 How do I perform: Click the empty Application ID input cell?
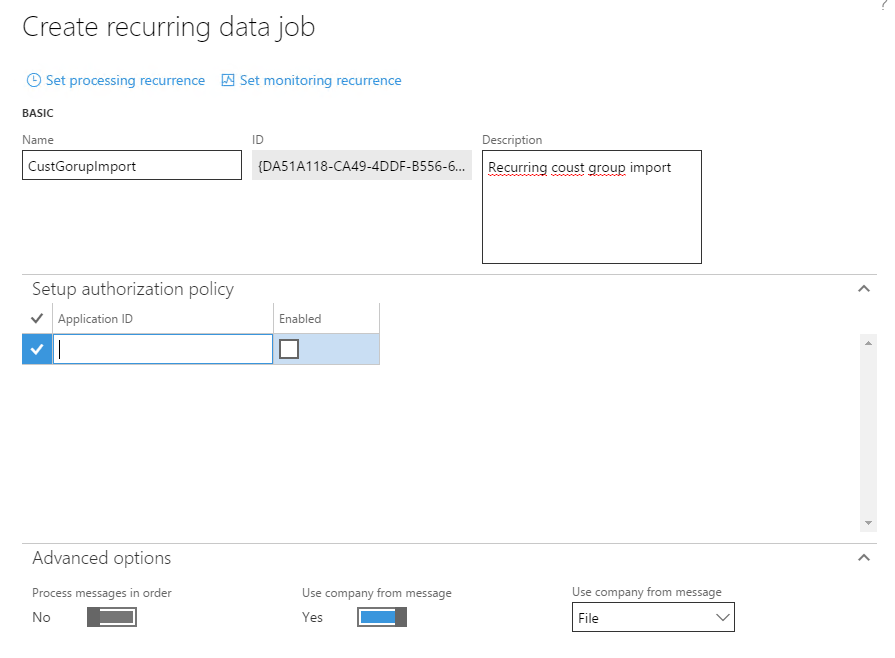[x=160, y=348]
